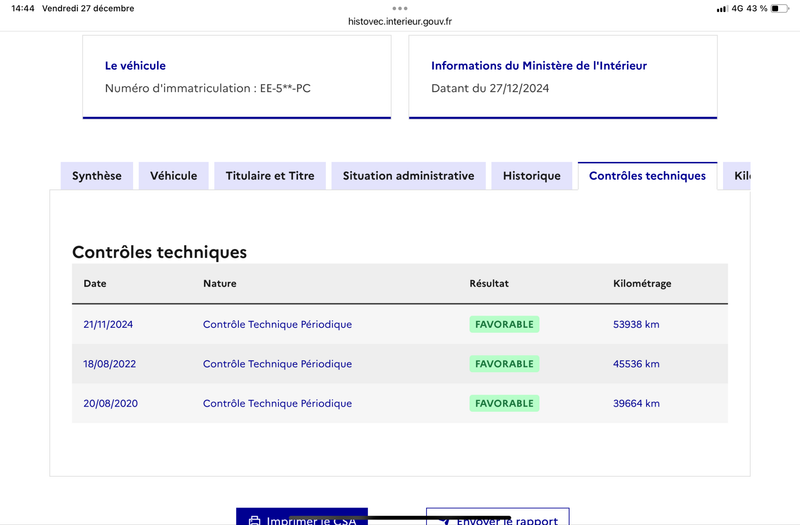Click the Datant du 27/12/2024 text
This screenshot has height=525, width=800.
tap(490, 88)
